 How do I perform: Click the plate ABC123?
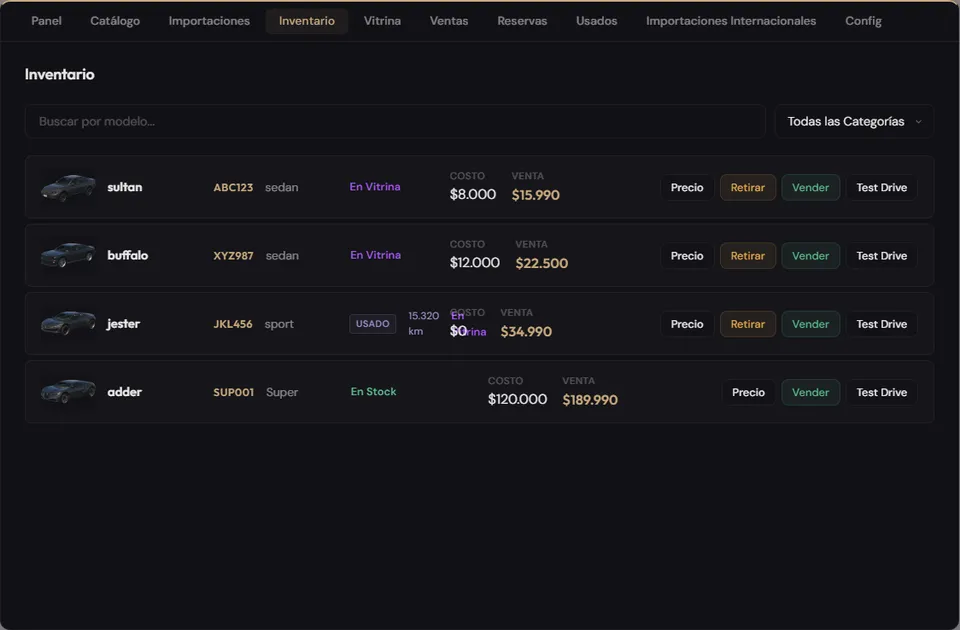(x=233, y=187)
